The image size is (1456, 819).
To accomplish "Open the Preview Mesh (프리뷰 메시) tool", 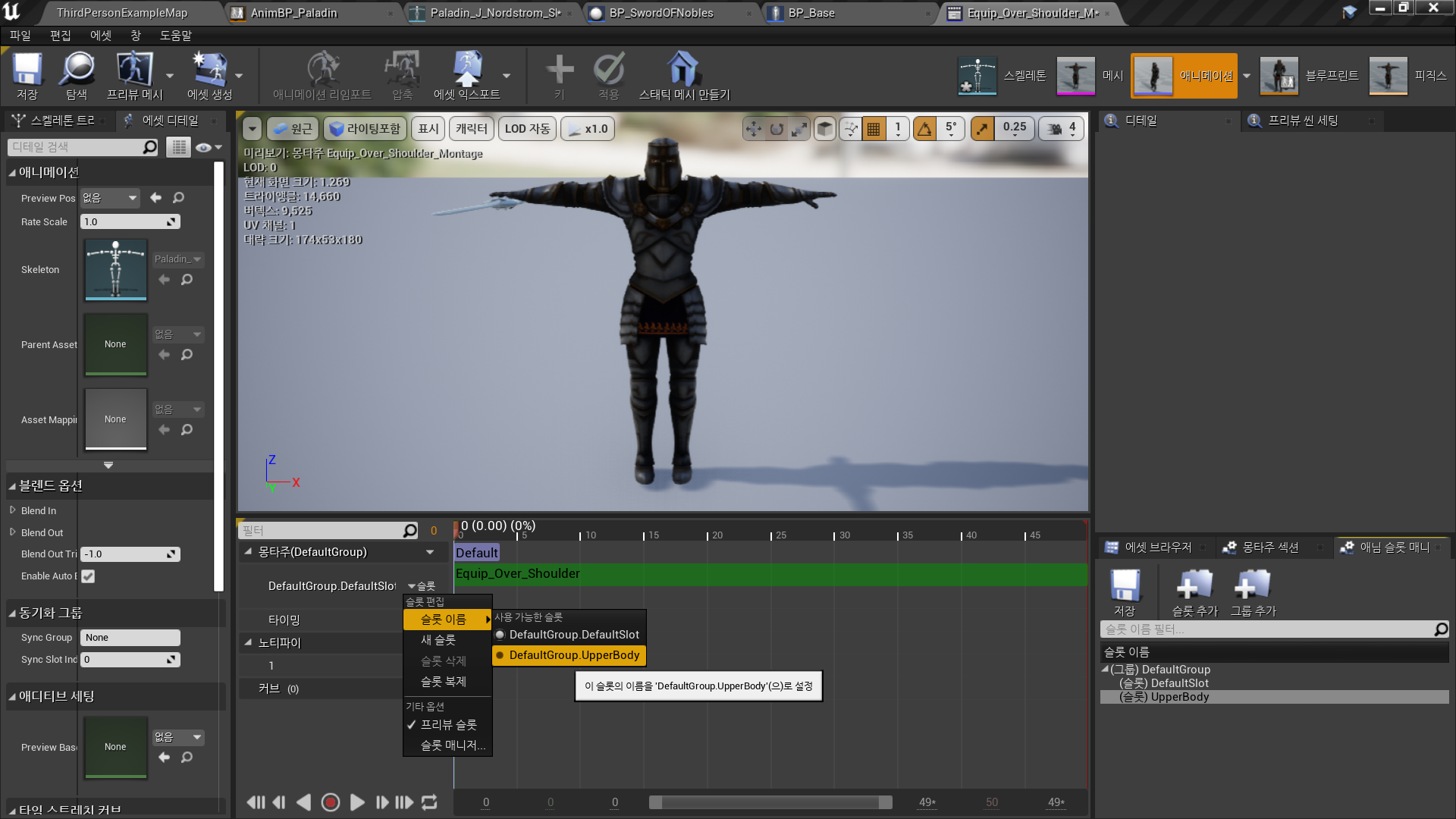I will 134,70.
